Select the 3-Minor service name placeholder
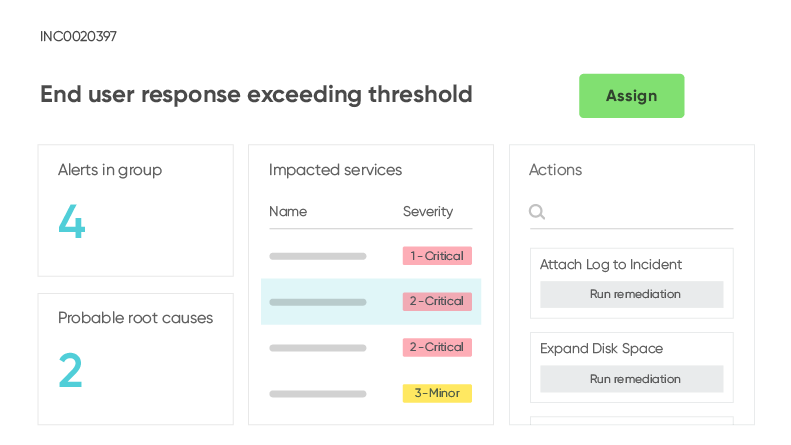Viewport: 791px width, 445px height. [318, 394]
